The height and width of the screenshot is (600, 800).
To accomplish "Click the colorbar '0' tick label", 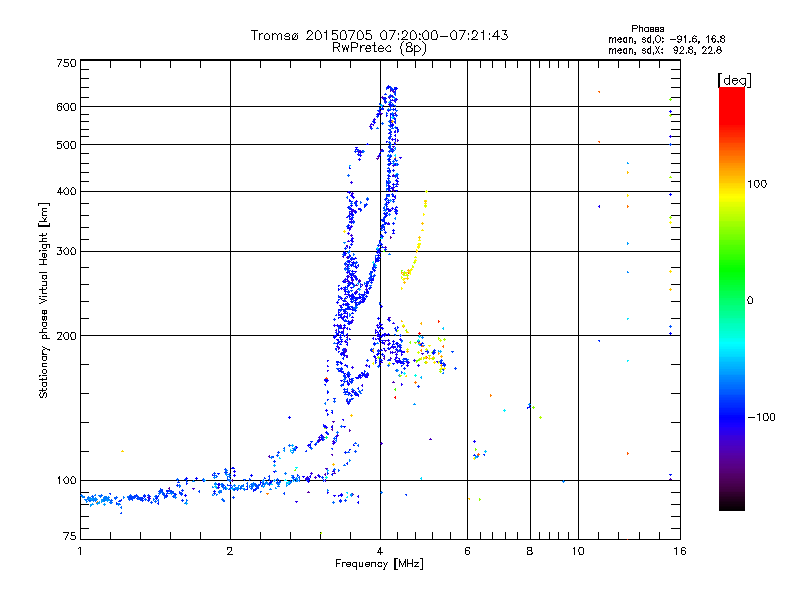I will click(750, 301).
